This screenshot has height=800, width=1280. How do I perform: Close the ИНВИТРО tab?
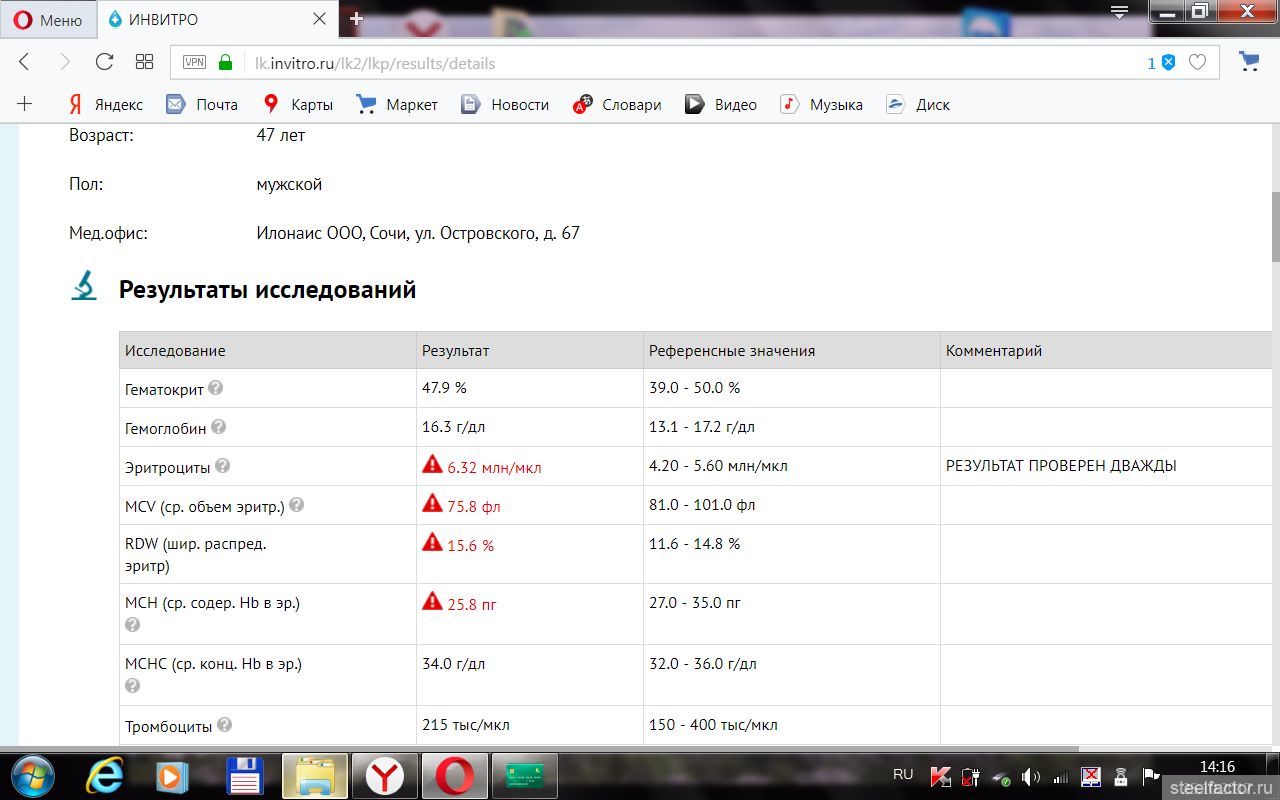tap(320, 20)
